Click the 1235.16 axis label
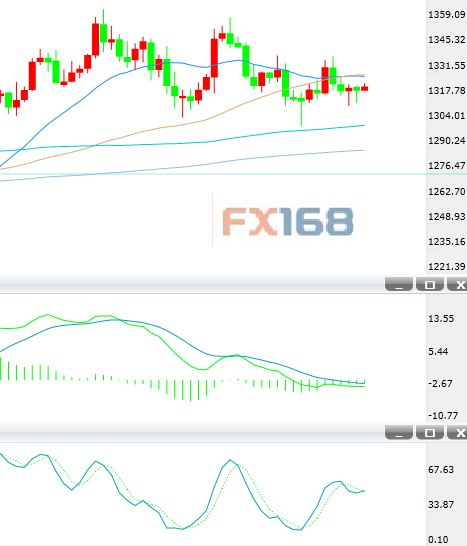467x546 pixels. pyautogui.click(x=447, y=242)
